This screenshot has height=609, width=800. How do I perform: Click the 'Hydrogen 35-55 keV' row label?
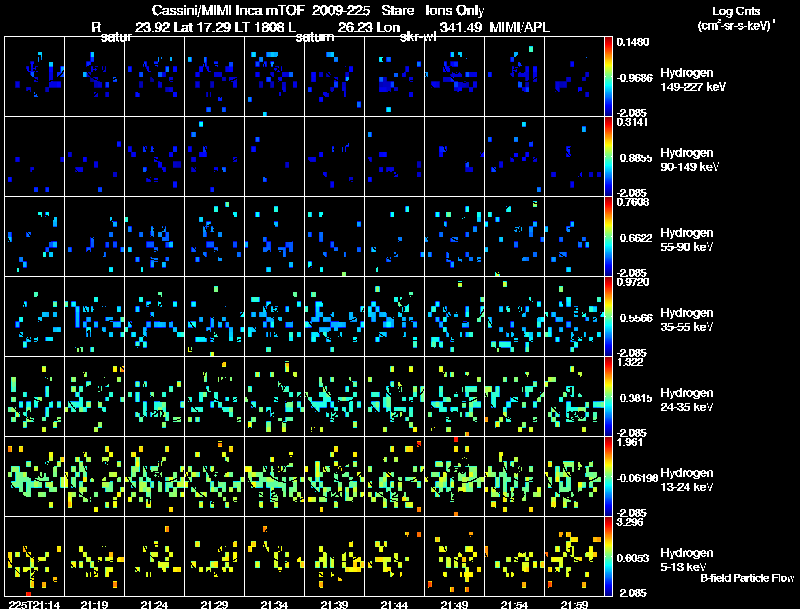point(687,320)
